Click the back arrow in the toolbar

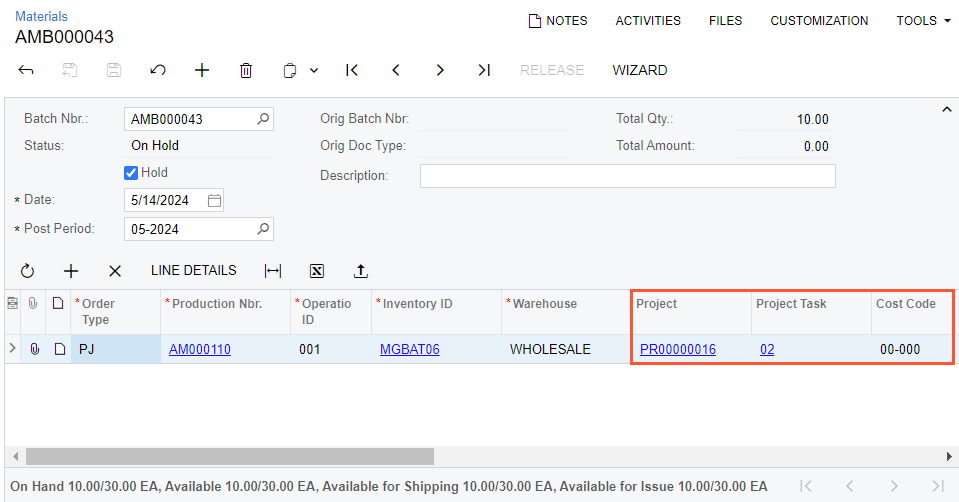click(x=27, y=70)
